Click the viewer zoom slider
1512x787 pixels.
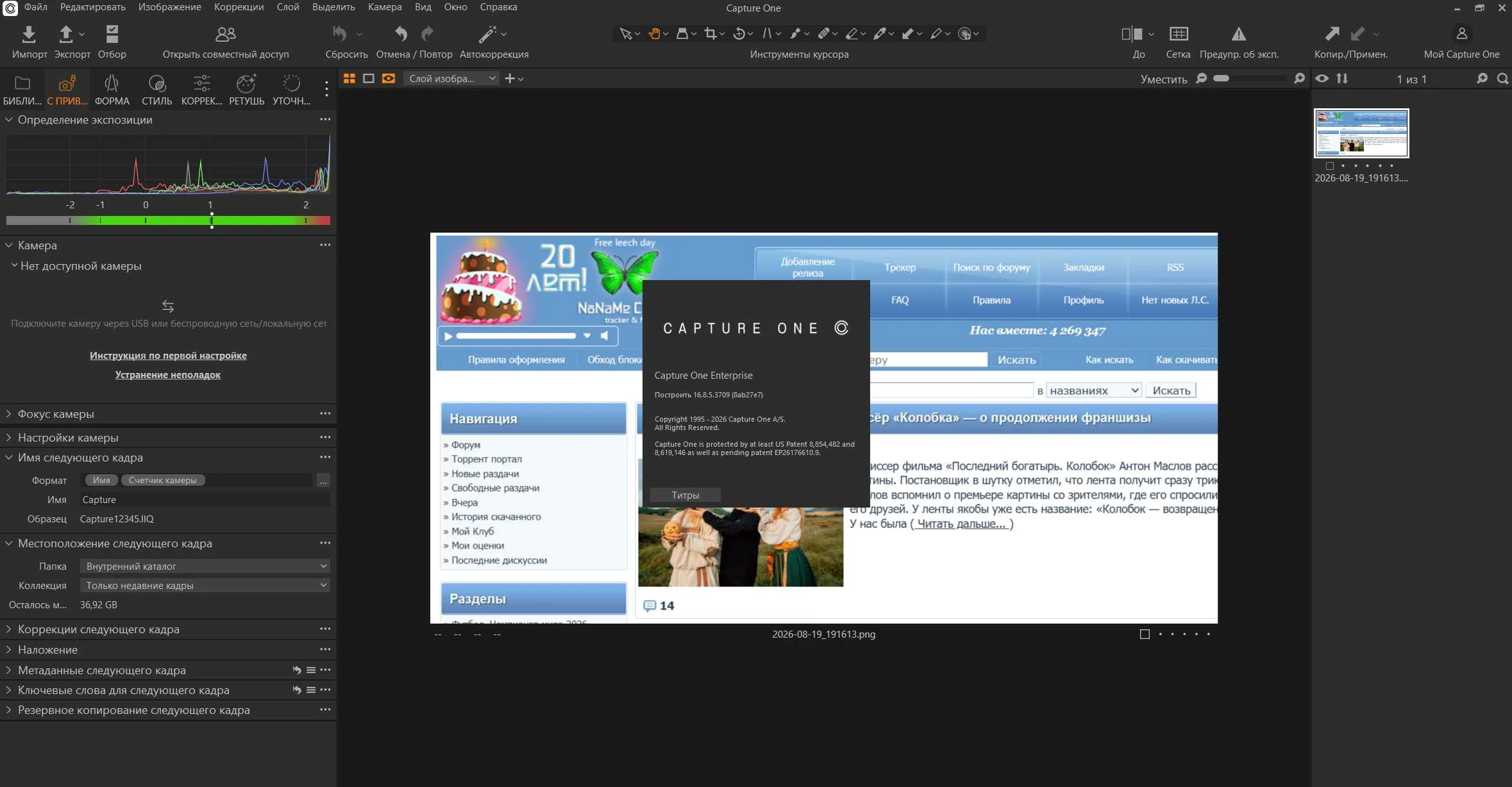1250,78
